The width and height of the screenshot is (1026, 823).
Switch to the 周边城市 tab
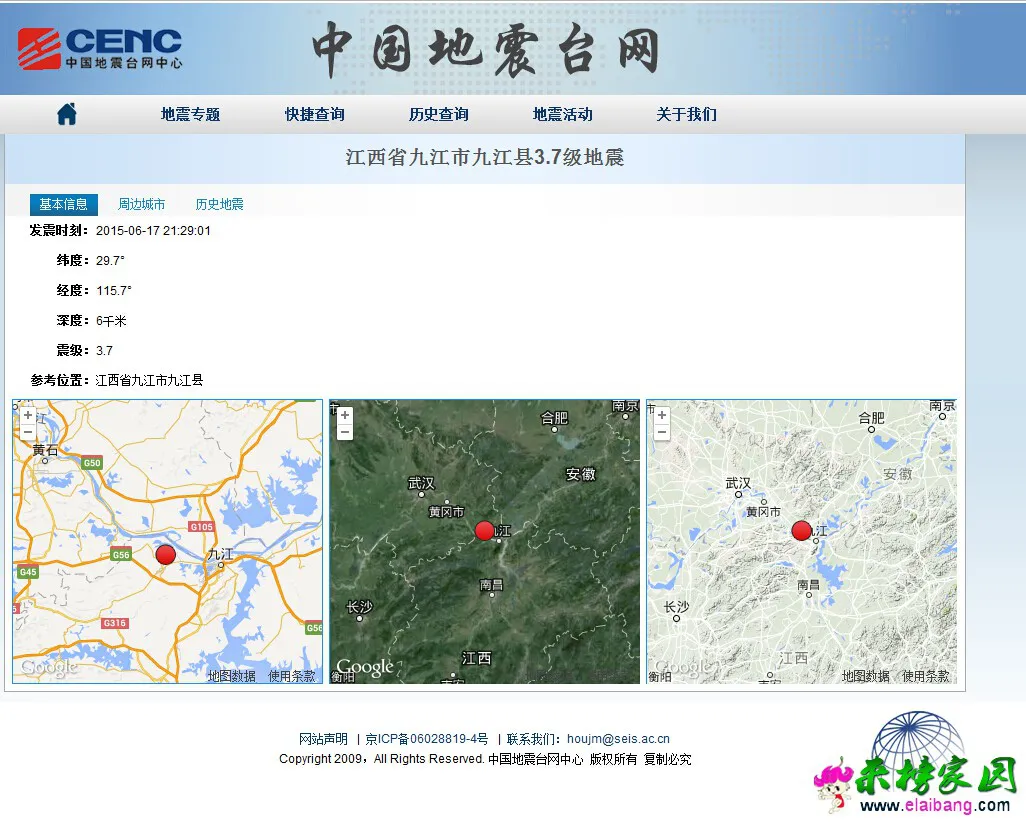141,204
